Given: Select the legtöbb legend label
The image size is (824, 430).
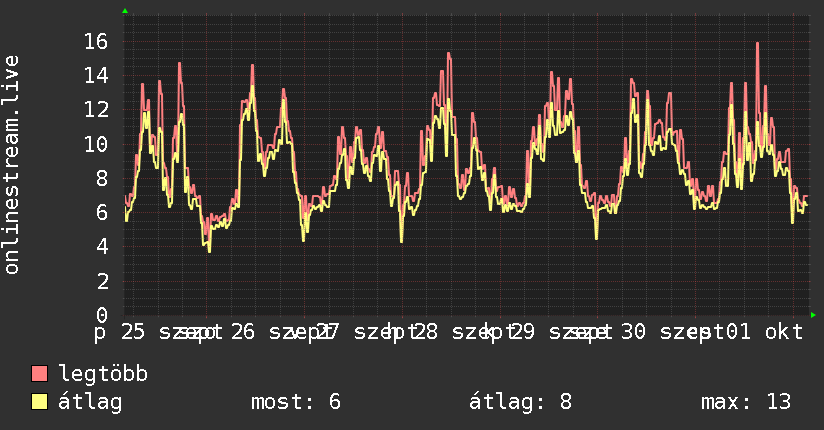Looking at the screenshot, I should [x=103, y=373].
